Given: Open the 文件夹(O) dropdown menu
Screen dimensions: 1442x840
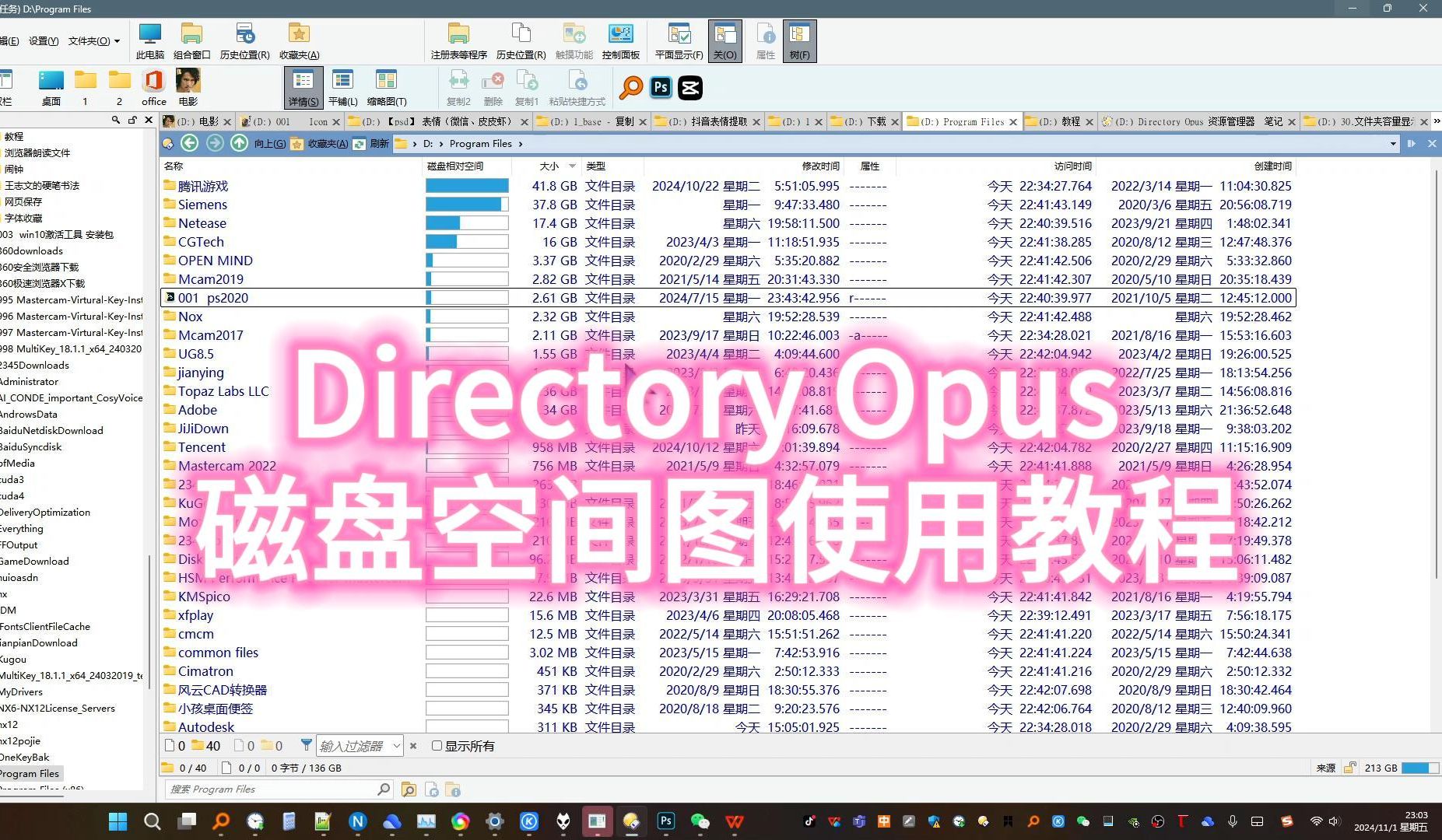Looking at the screenshot, I should click(93, 40).
